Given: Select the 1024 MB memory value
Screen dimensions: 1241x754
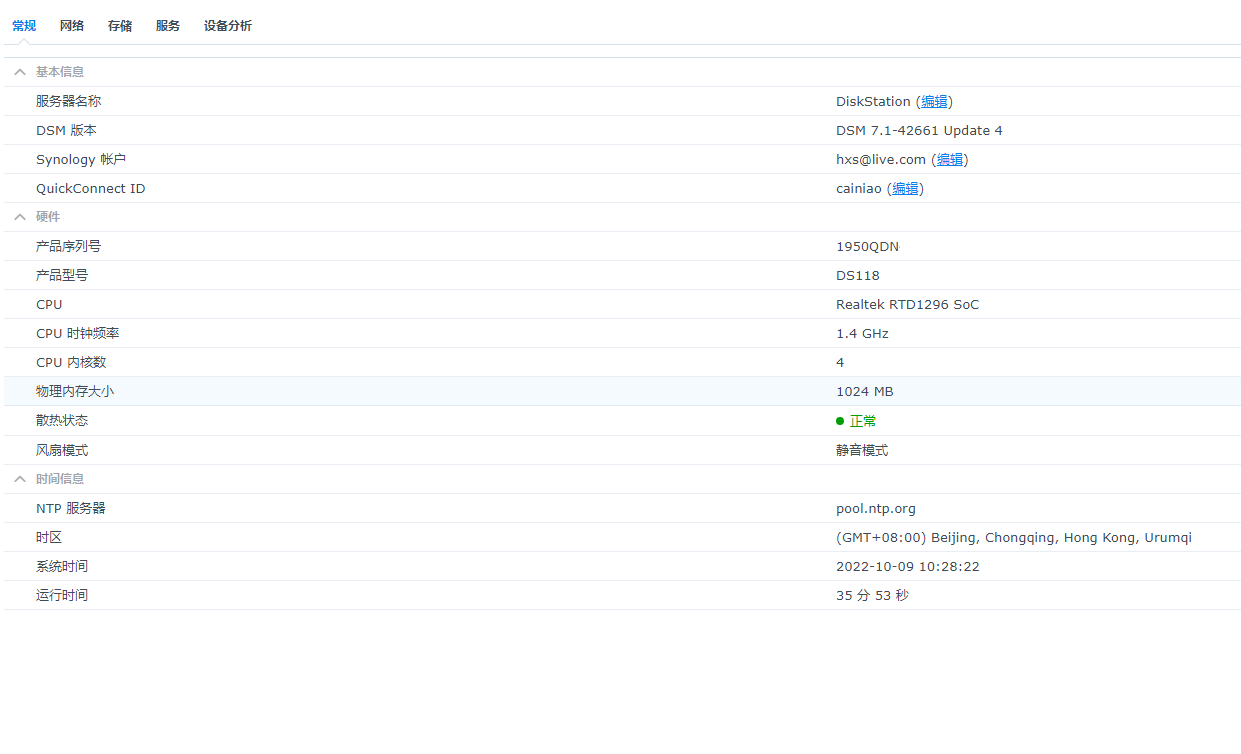Looking at the screenshot, I should coord(865,391).
